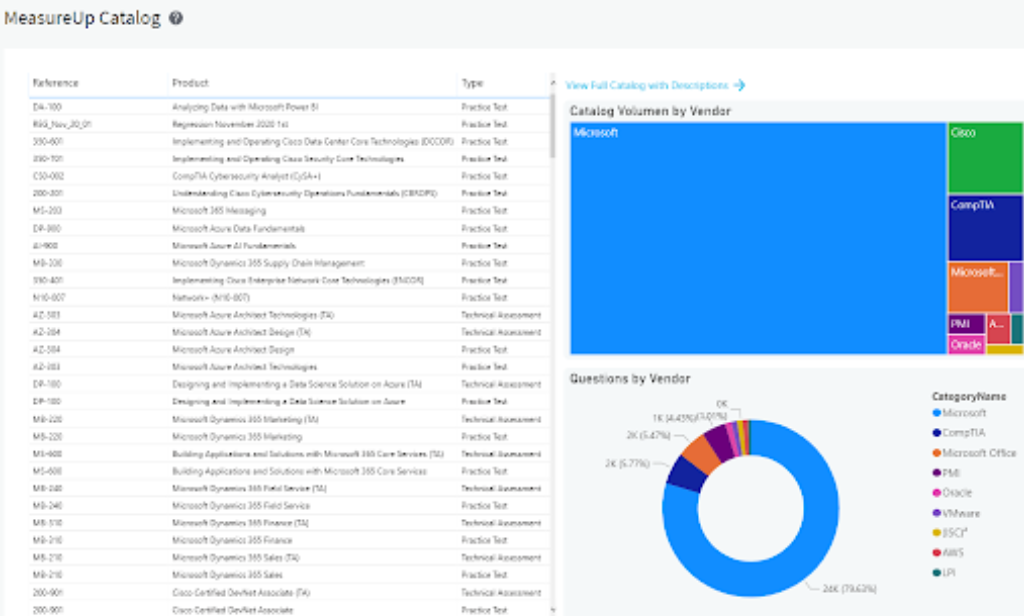1024x616 pixels.
Task: Select the Microsoft Dynamics 365 Finance (TA) row
Action: click(289, 523)
